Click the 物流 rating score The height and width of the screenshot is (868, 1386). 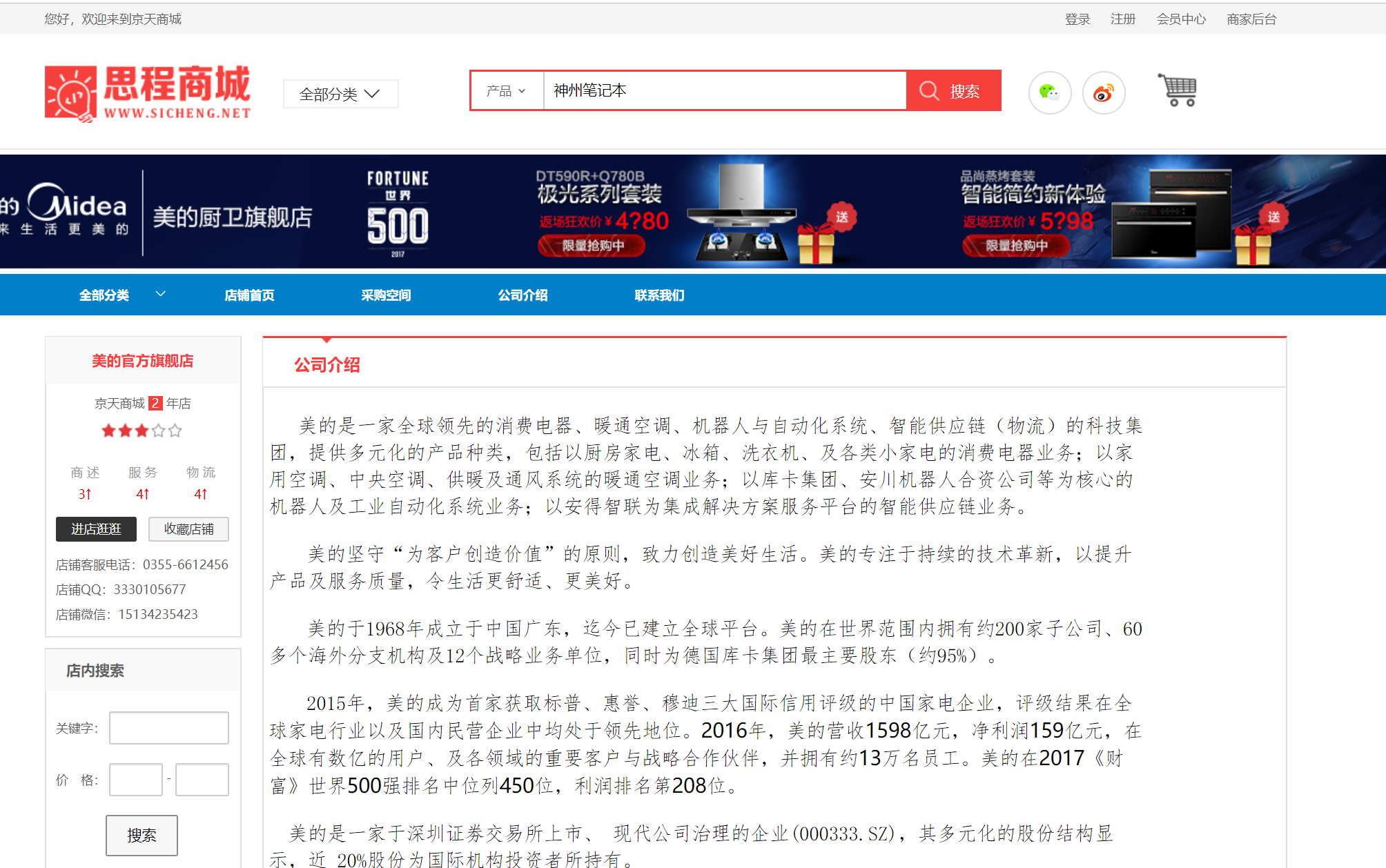pos(201,494)
